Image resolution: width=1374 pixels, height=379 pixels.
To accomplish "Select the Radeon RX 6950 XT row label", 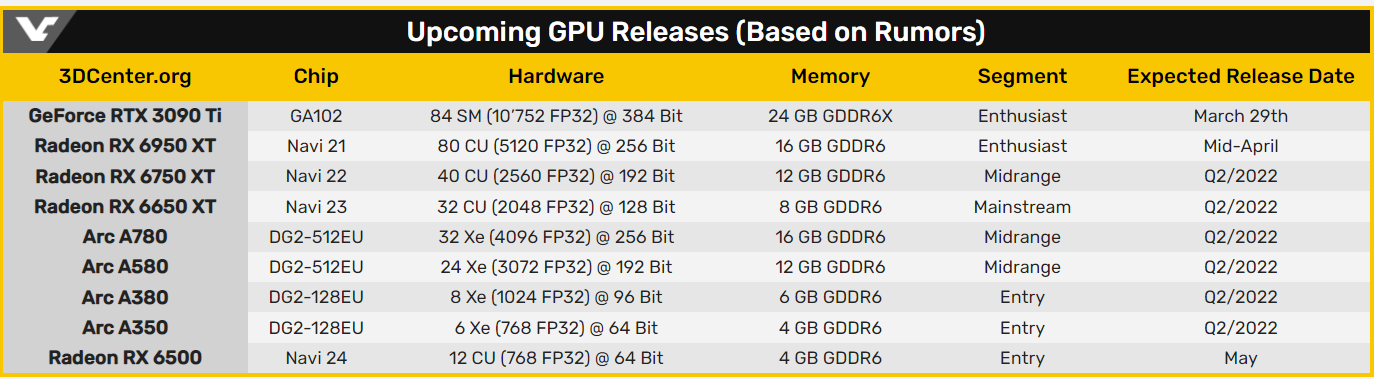I will pos(125,146).
